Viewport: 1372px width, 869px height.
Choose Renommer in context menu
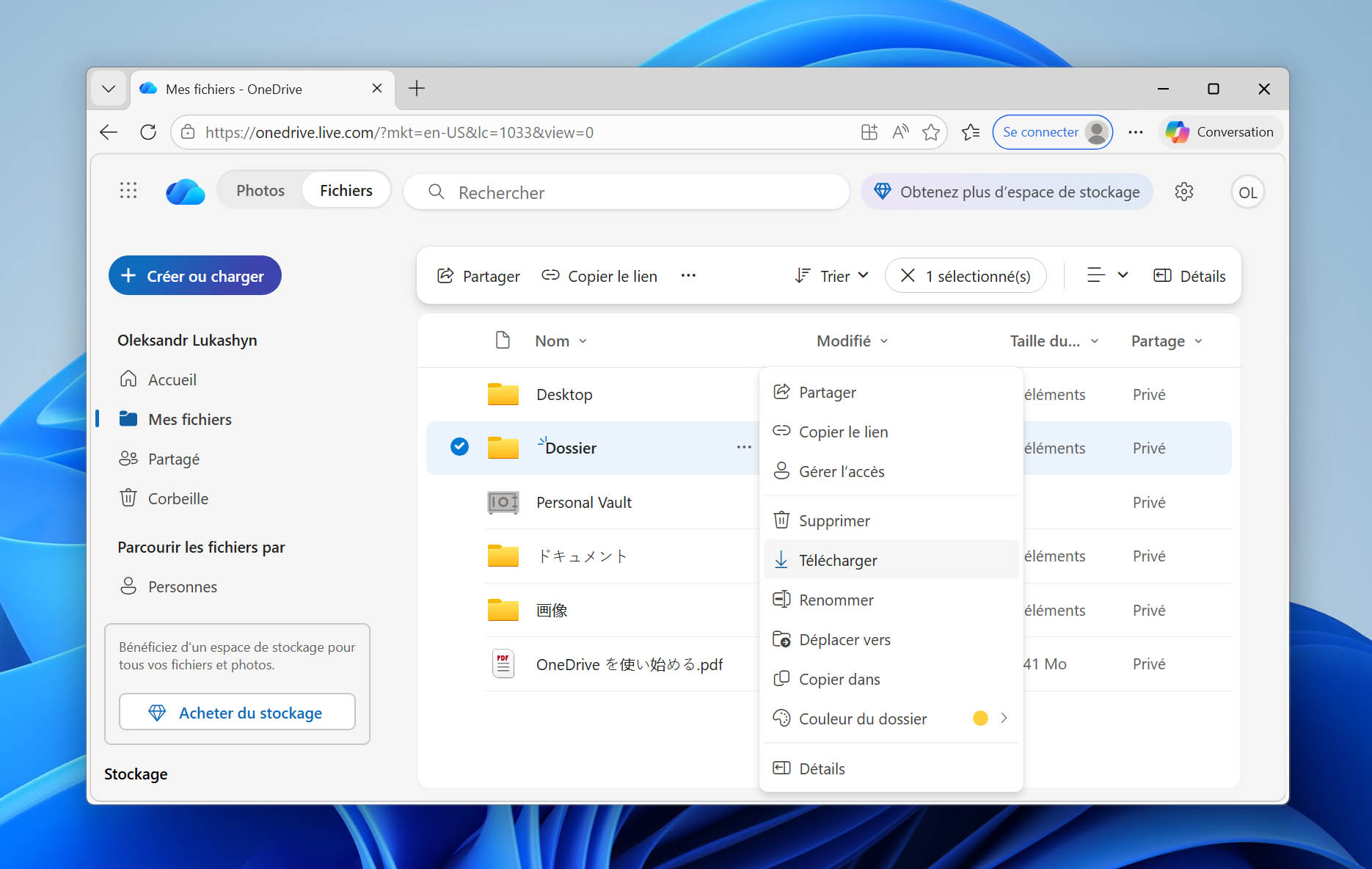pyautogui.click(x=891, y=600)
